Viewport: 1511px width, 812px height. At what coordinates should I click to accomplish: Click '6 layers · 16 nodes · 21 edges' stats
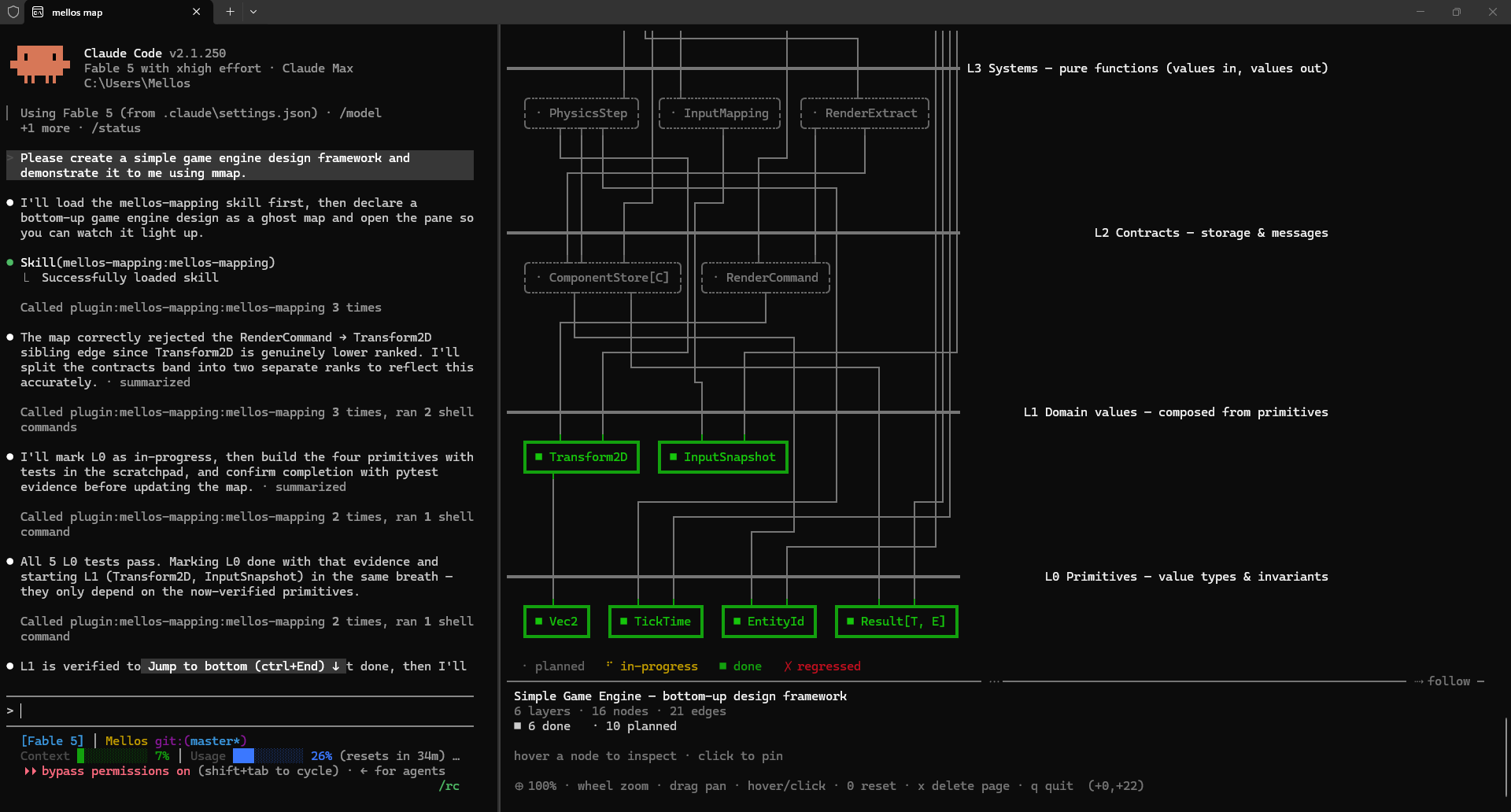point(620,711)
